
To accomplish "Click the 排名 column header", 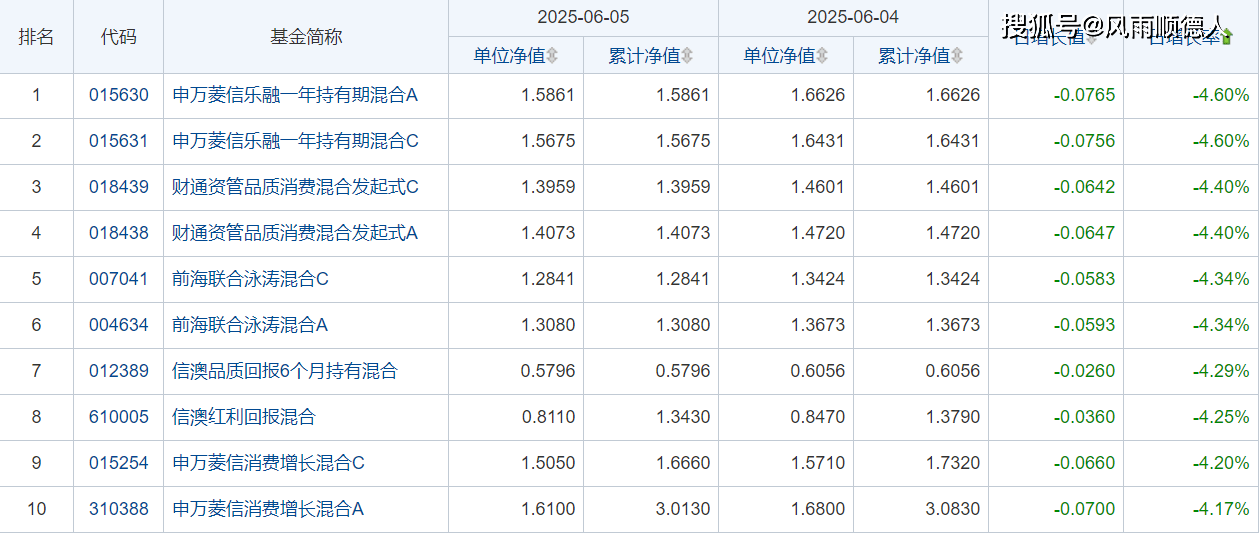I will [x=37, y=37].
